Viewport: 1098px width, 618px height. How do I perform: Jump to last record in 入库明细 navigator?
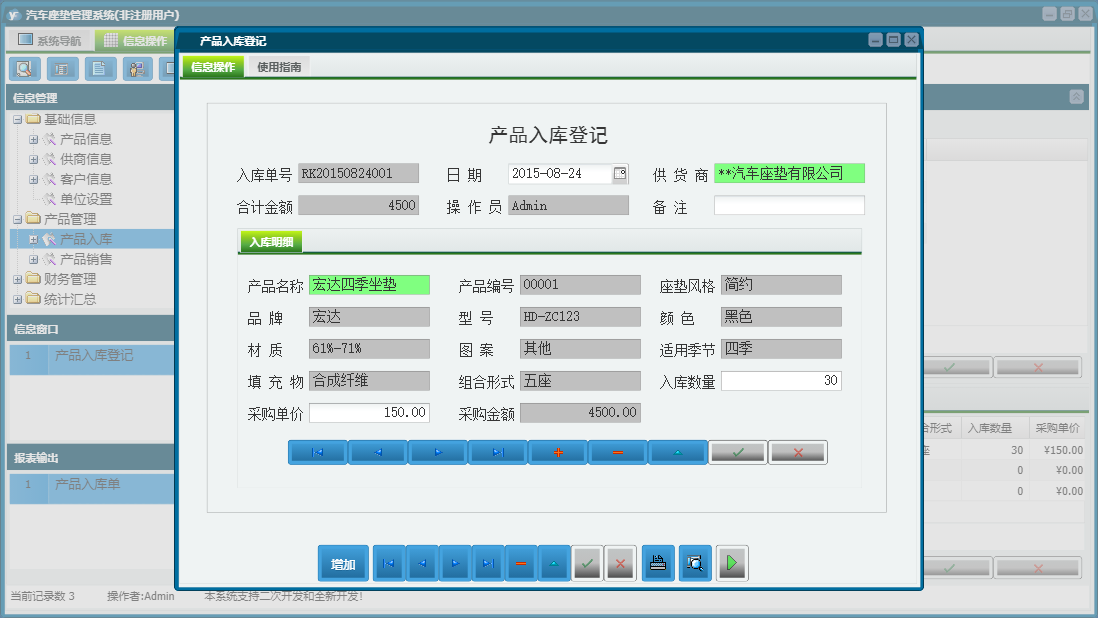(498, 453)
